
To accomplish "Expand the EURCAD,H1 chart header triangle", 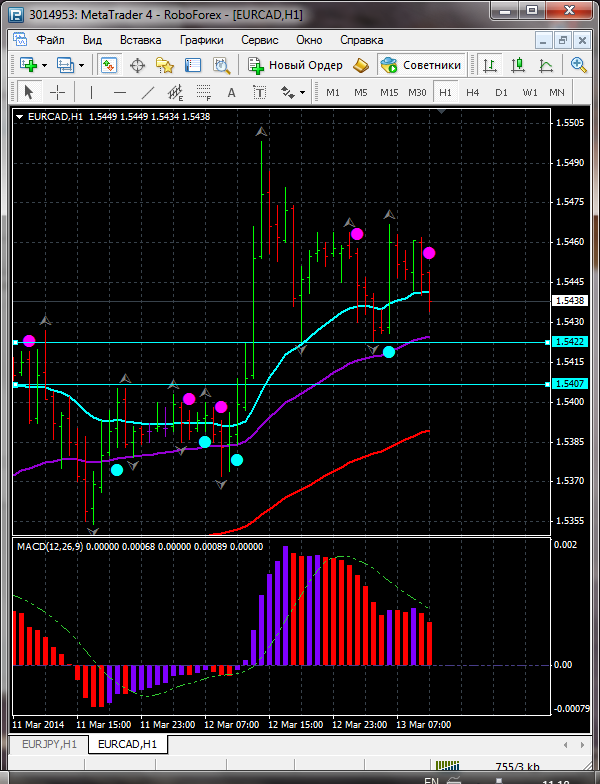I will click(x=20, y=117).
